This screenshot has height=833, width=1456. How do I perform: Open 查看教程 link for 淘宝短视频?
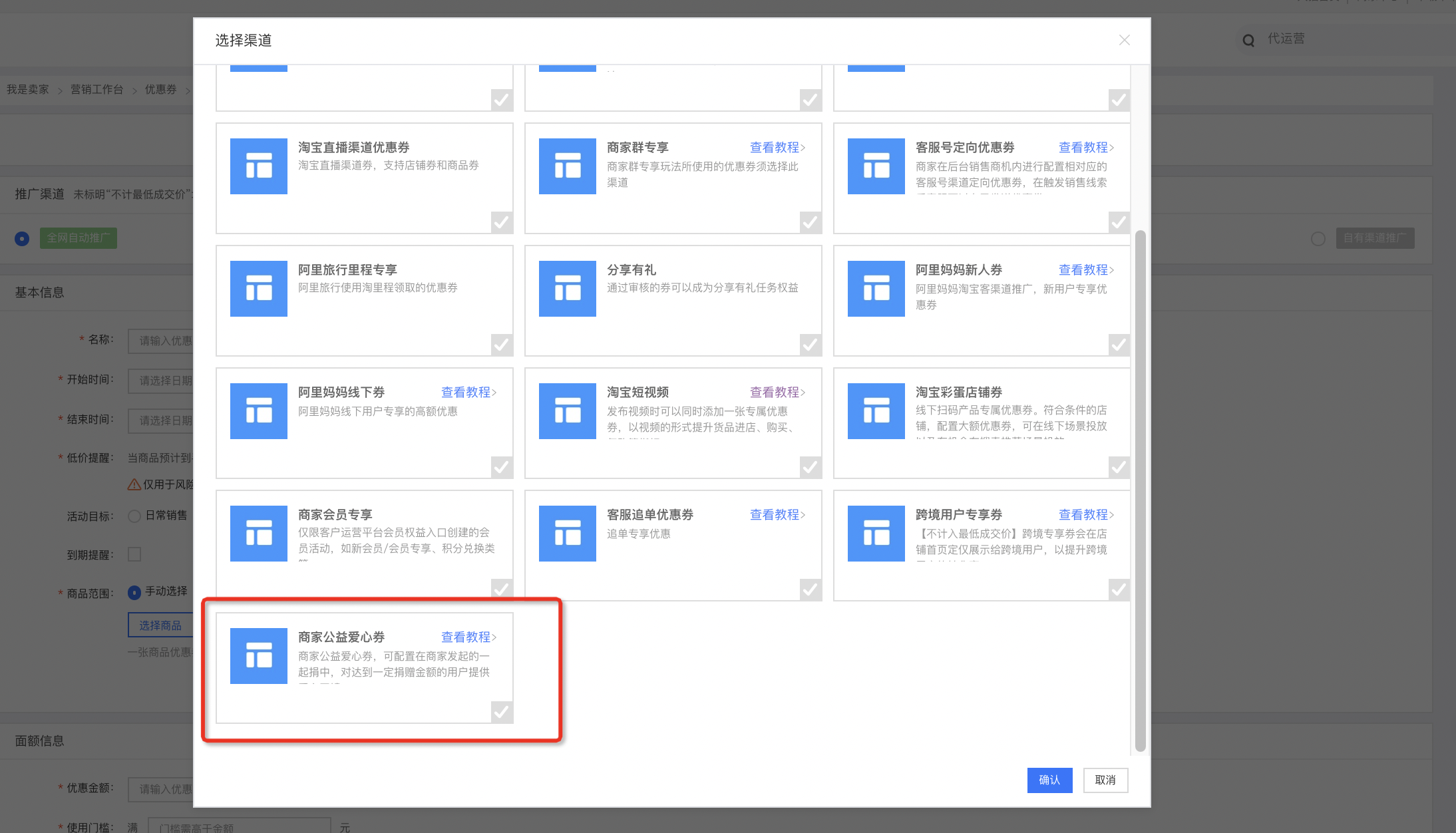tap(777, 393)
